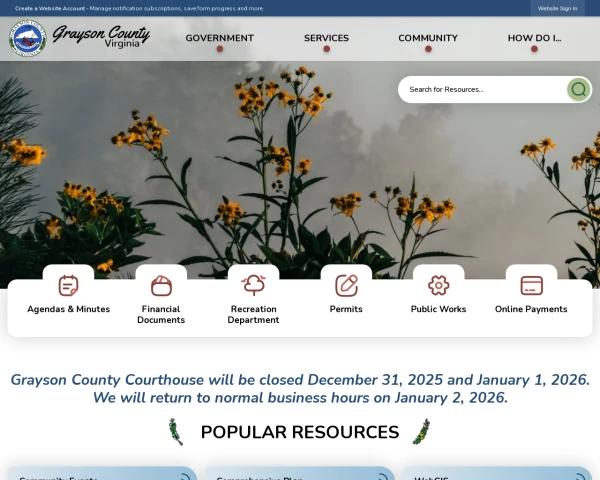600x480 pixels.
Task: Open the Permits pencil icon
Action: tap(346, 286)
